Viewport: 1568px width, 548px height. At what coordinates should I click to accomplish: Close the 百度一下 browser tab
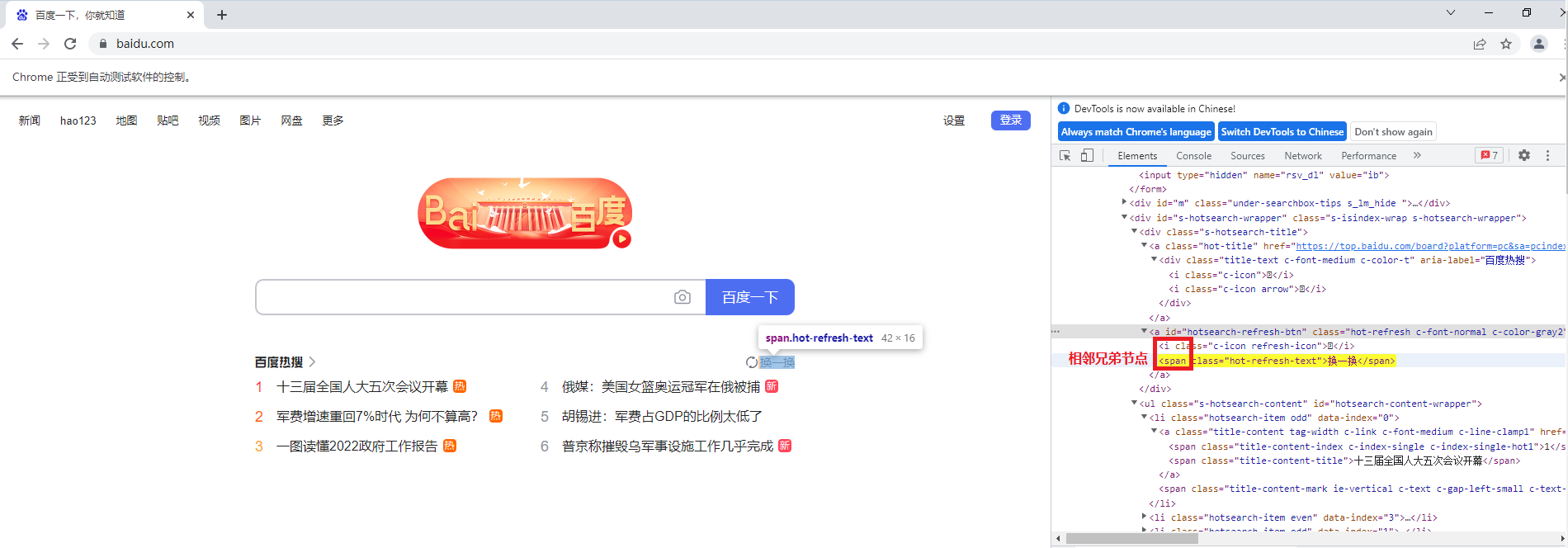coord(191,15)
